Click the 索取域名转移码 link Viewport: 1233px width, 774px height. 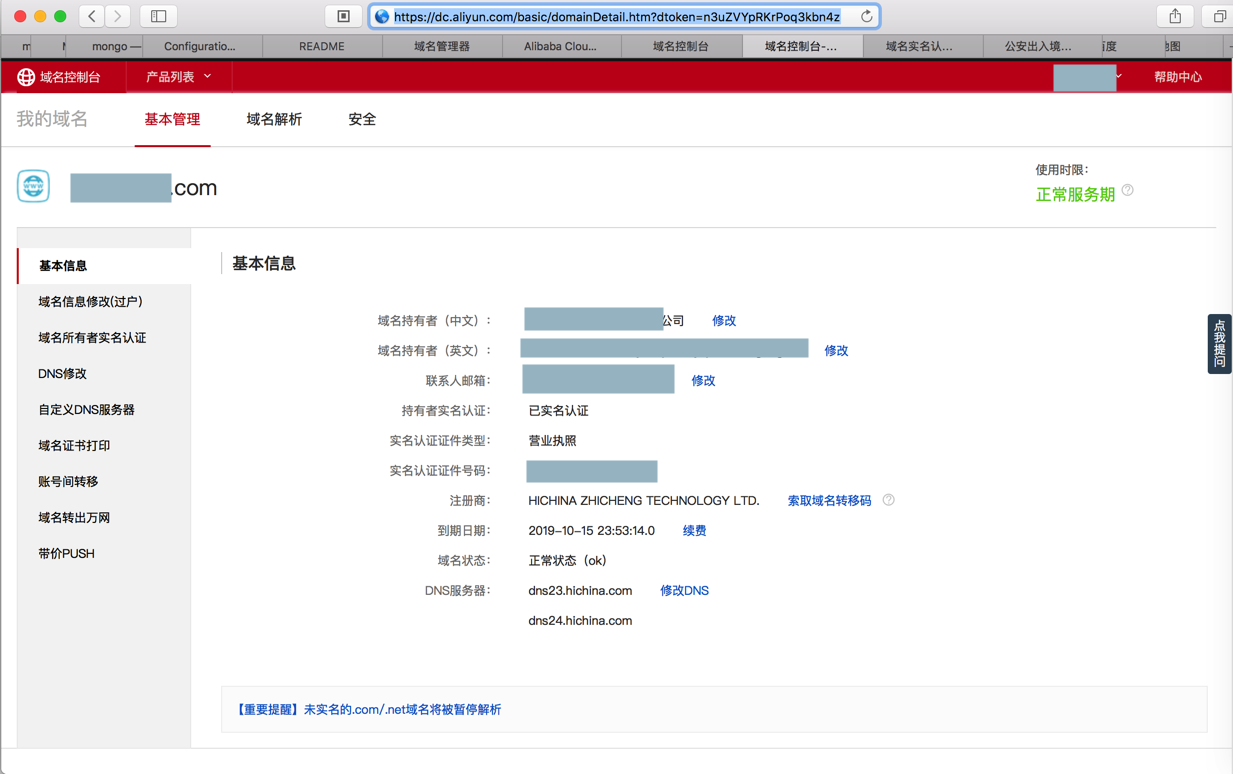tap(829, 501)
